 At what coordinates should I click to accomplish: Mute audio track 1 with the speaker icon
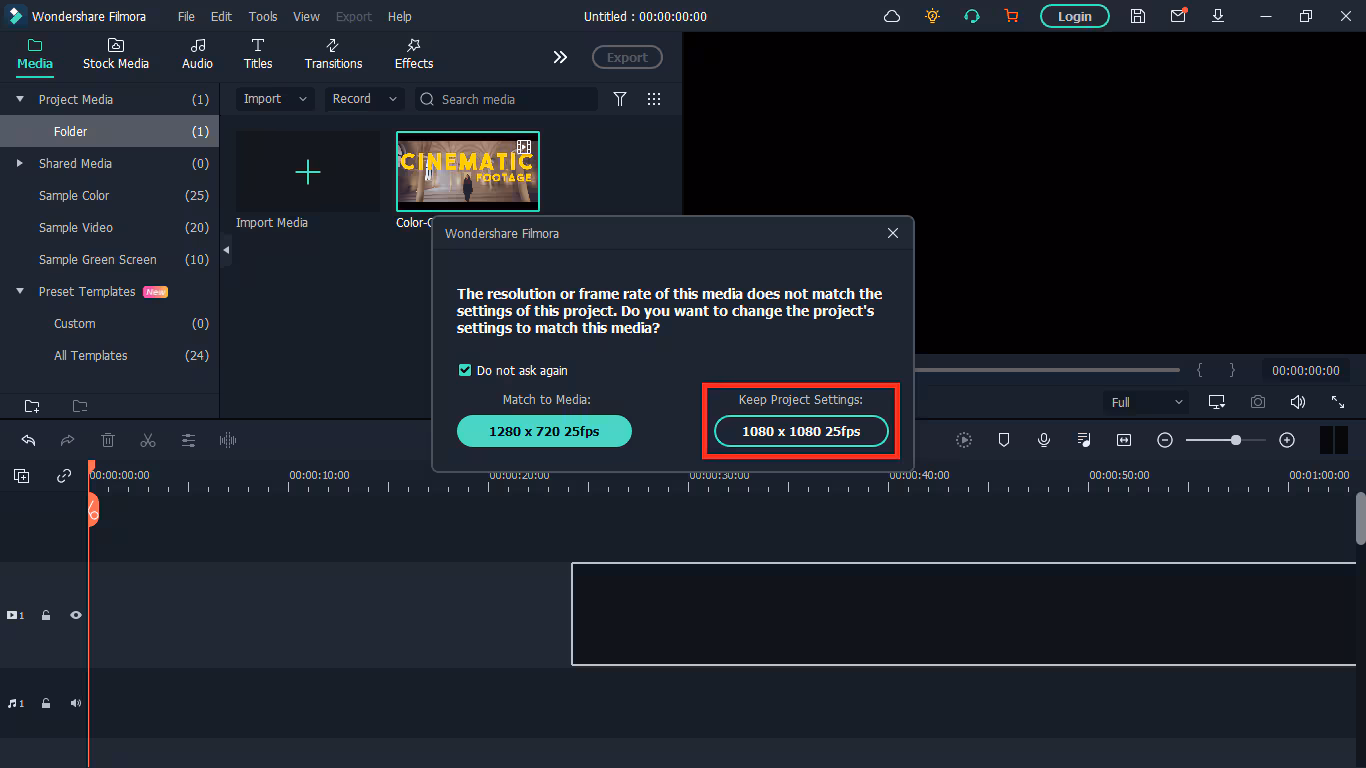pyautogui.click(x=76, y=703)
